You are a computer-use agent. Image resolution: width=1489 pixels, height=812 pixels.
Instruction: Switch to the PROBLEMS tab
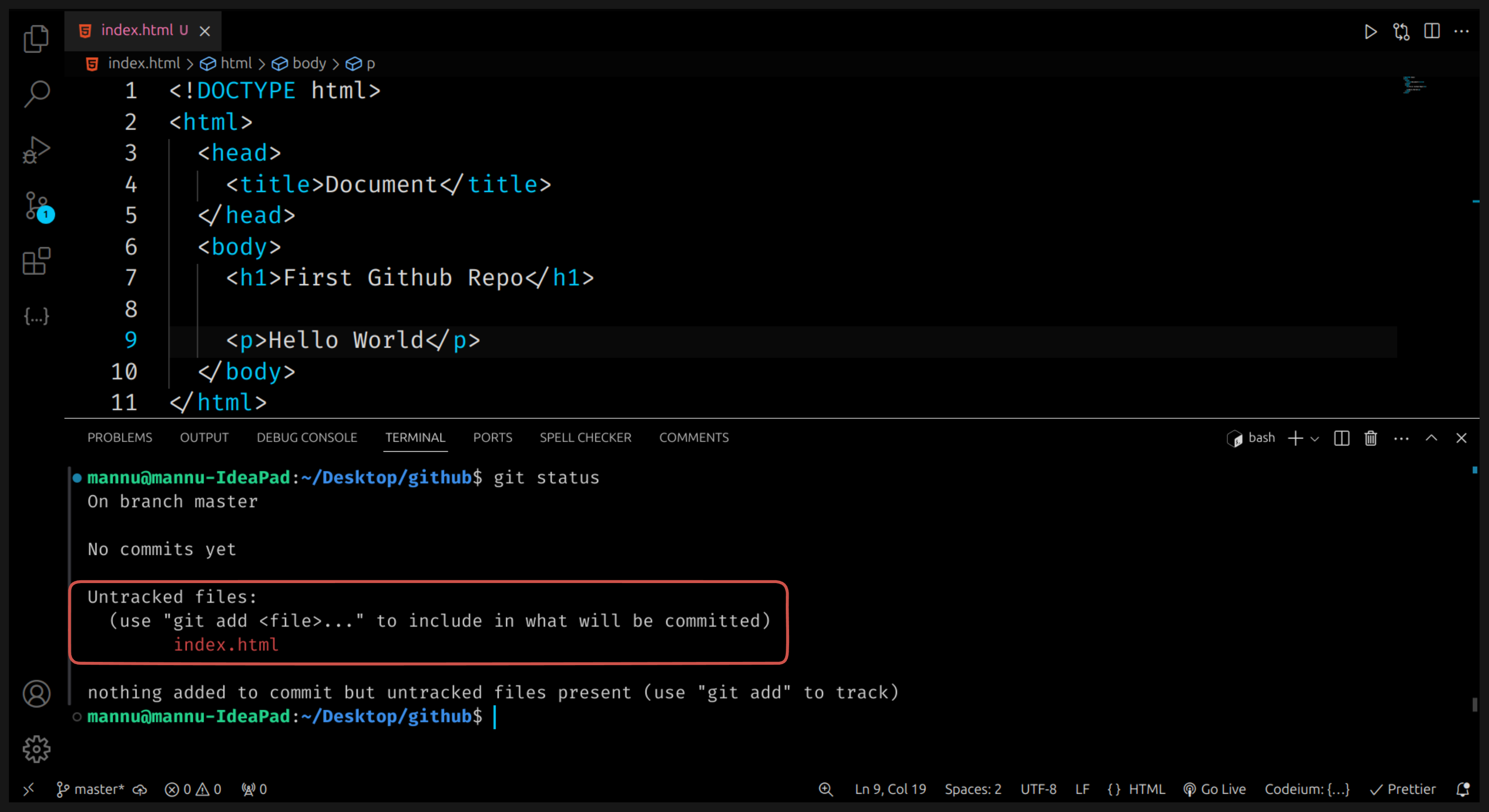coord(120,438)
